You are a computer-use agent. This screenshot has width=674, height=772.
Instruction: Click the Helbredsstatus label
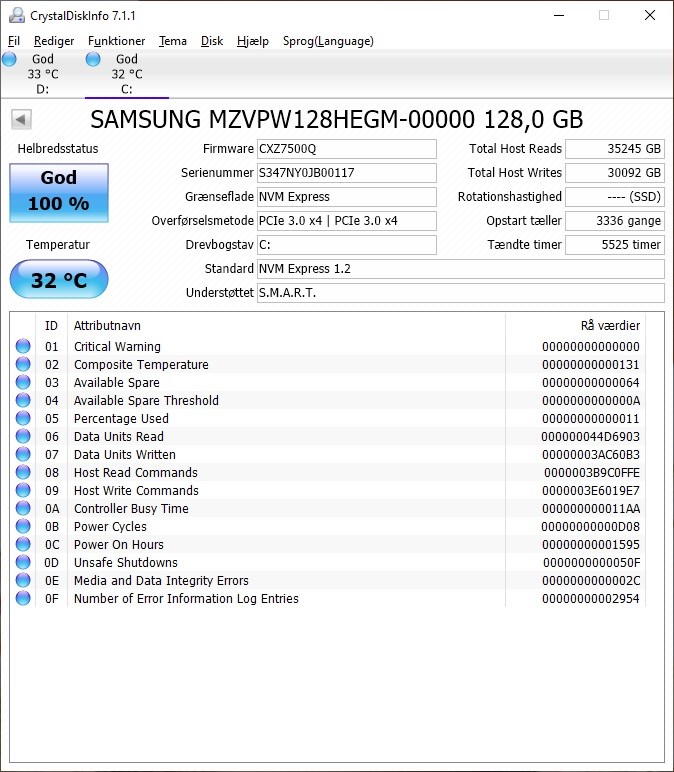pyautogui.click(x=58, y=149)
